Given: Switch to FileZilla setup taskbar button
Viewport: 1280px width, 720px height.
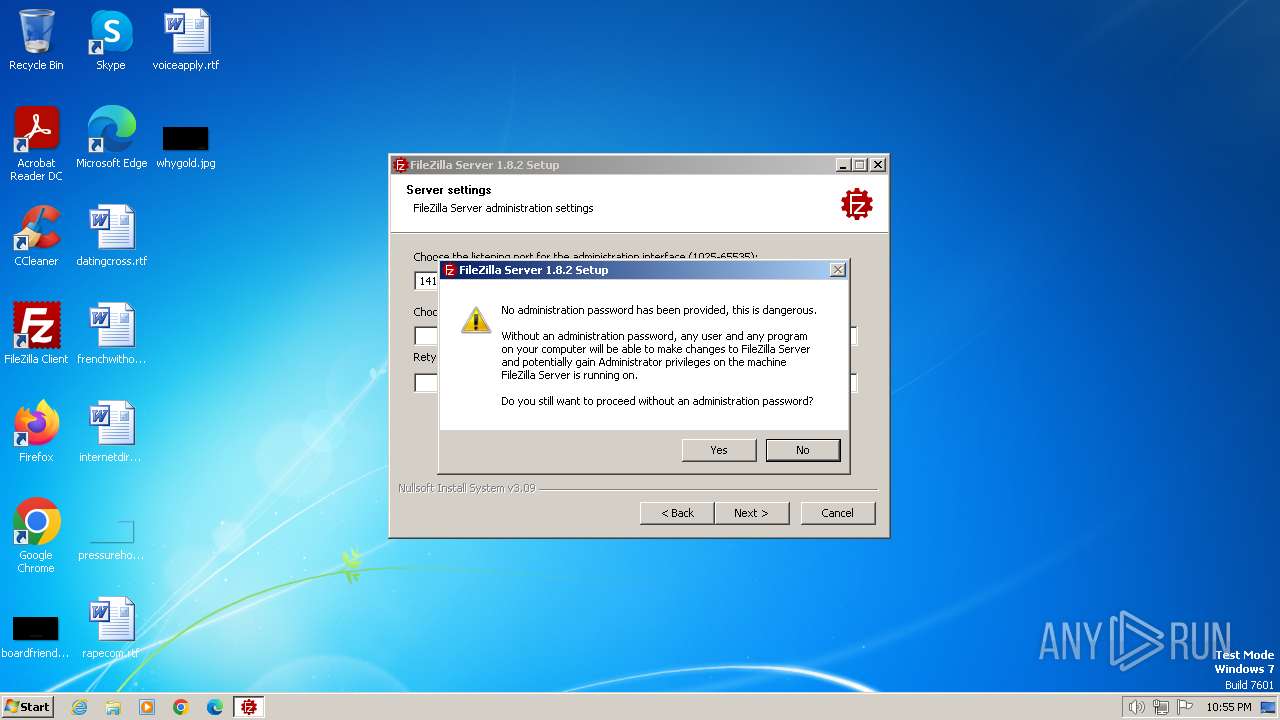Looking at the screenshot, I should coord(249,707).
